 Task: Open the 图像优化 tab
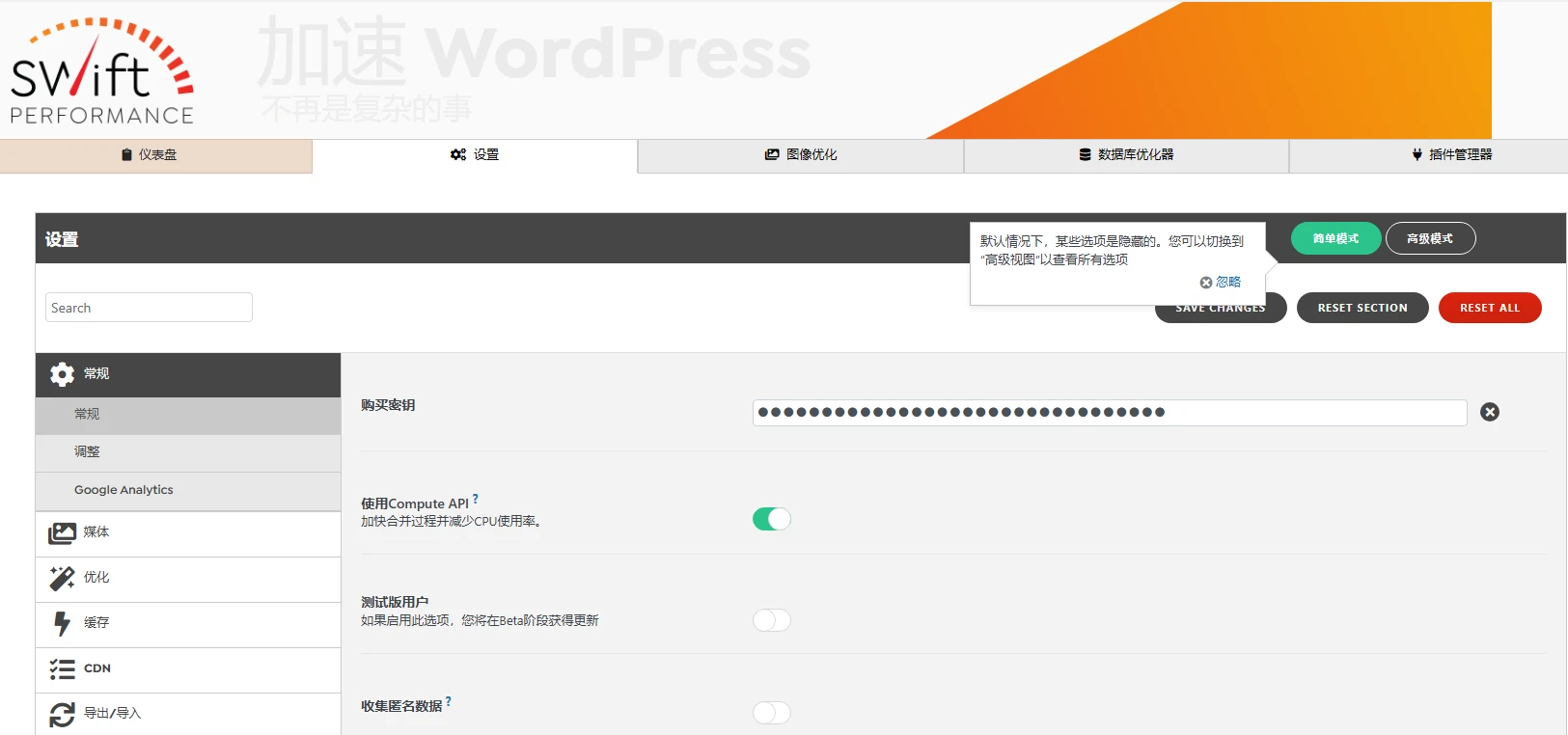(x=801, y=155)
